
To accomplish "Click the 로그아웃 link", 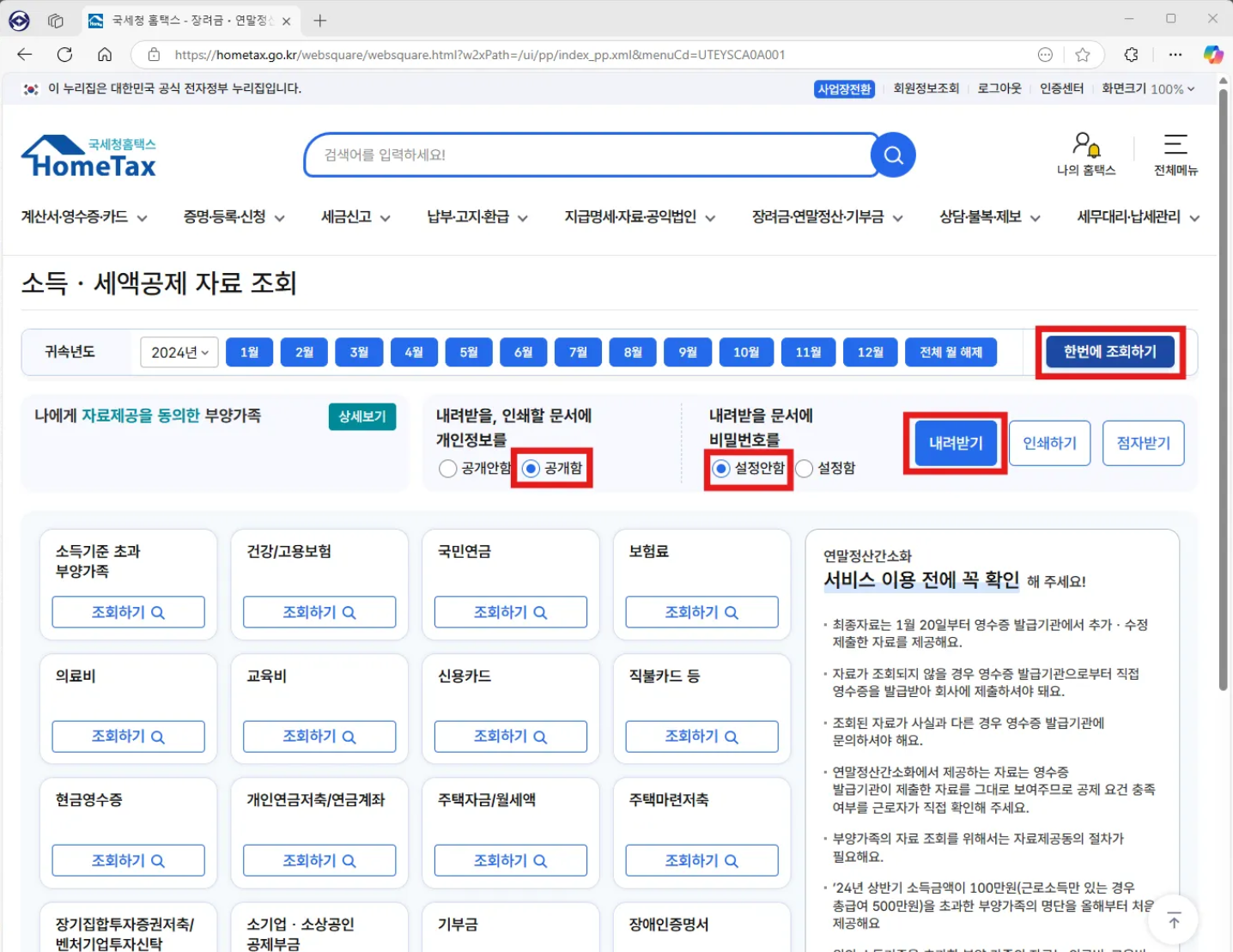I will point(999,88).
